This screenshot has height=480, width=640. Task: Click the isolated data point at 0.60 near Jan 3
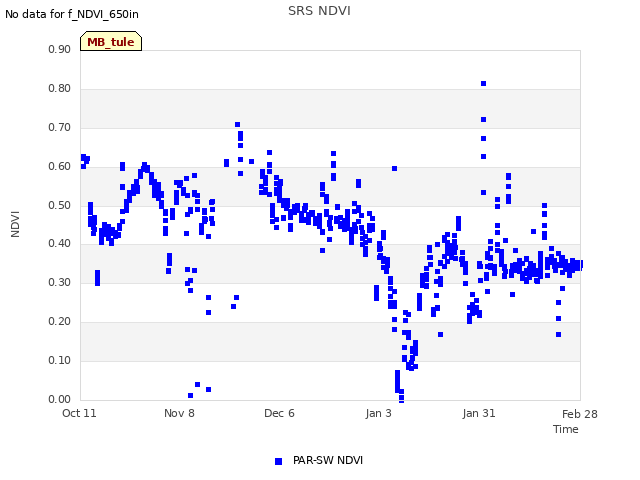394,168
